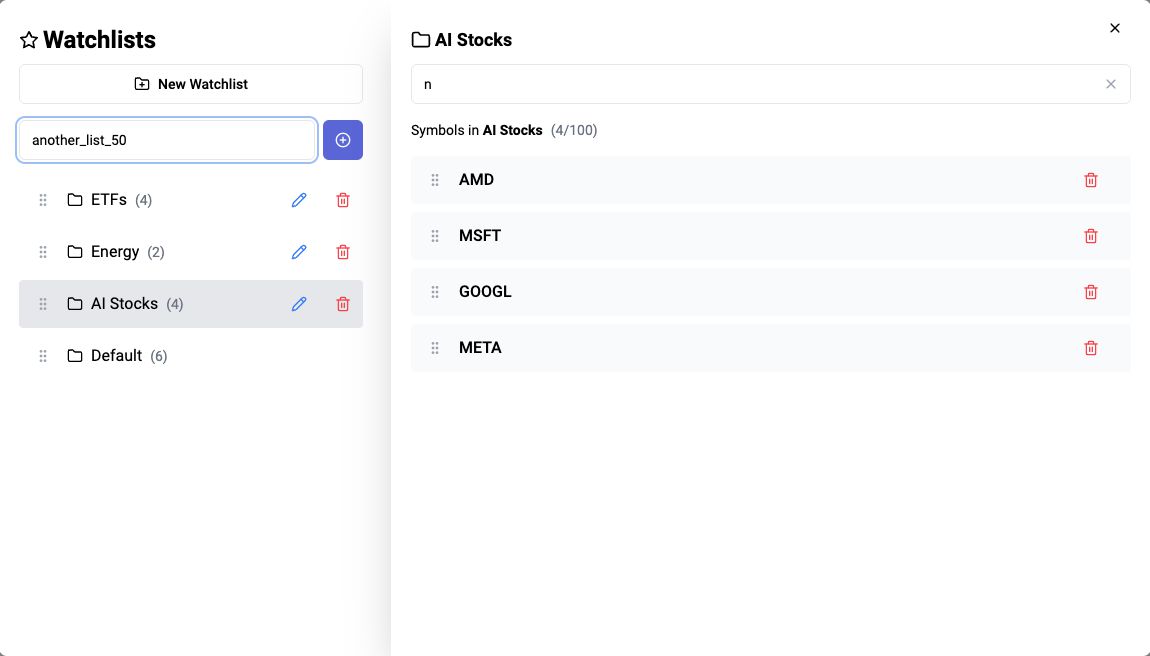
Task: Remove META from the watchlist
Action: coord(1091,348)
